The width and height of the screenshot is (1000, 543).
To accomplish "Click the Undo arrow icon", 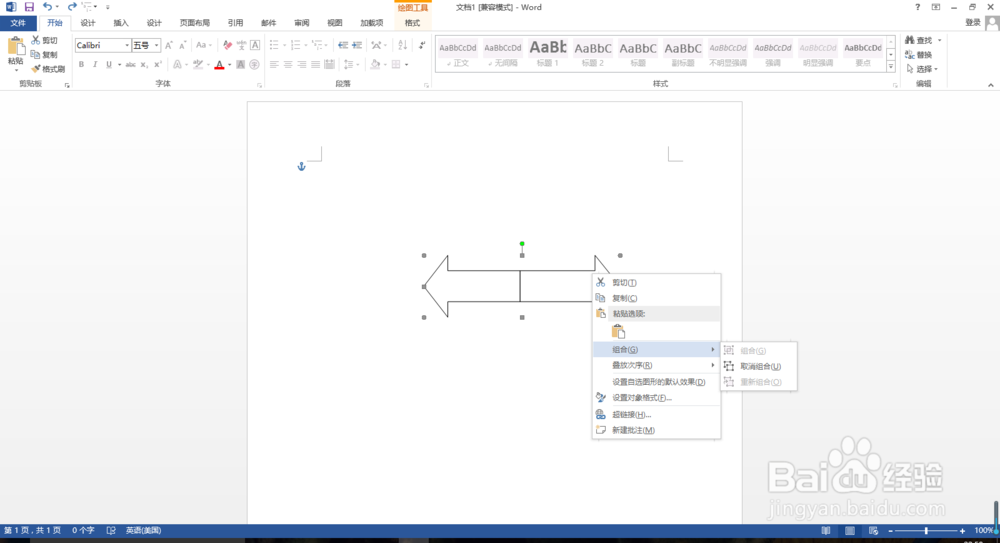I will pos(48,7).
